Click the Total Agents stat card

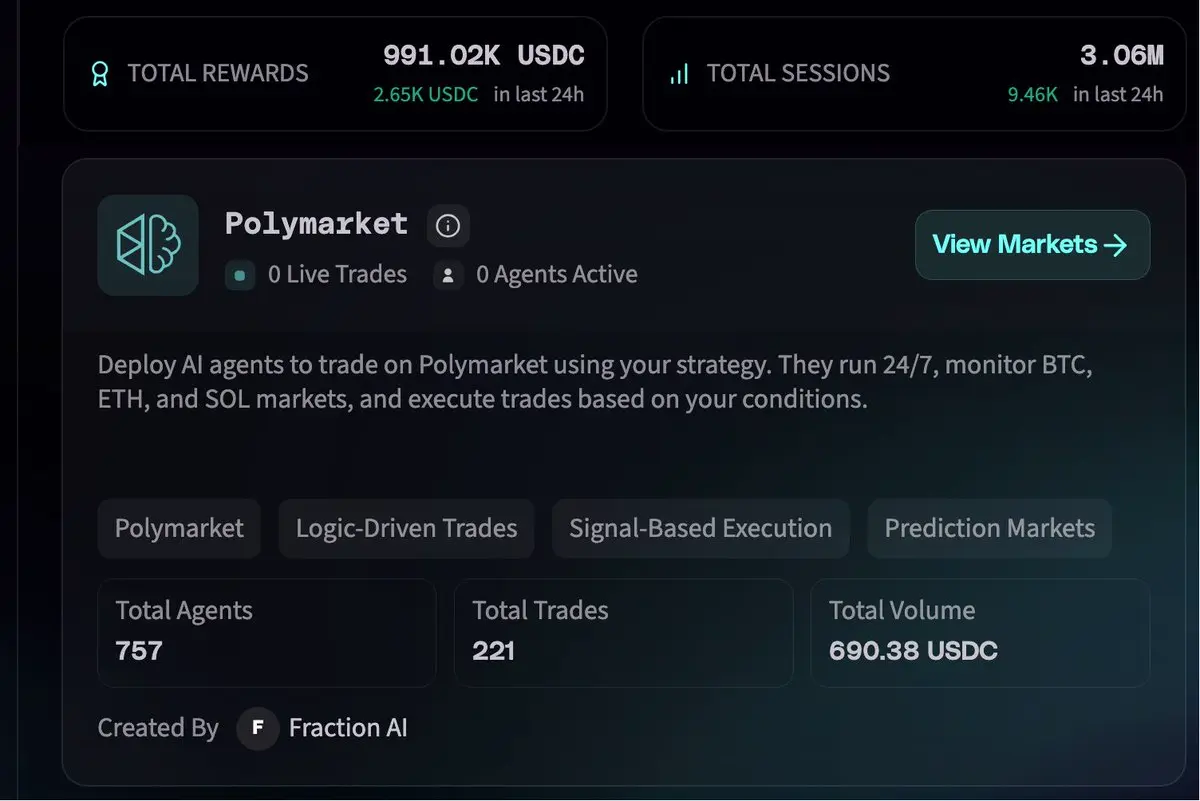[267, 633]
